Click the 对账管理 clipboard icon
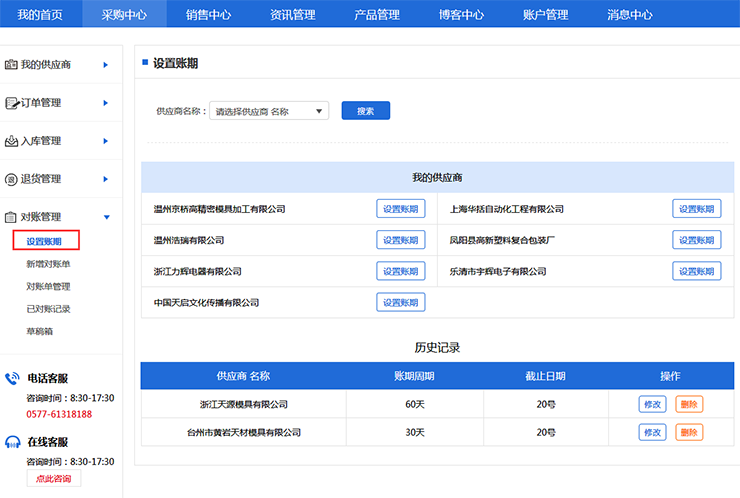 tap(10, 217)
